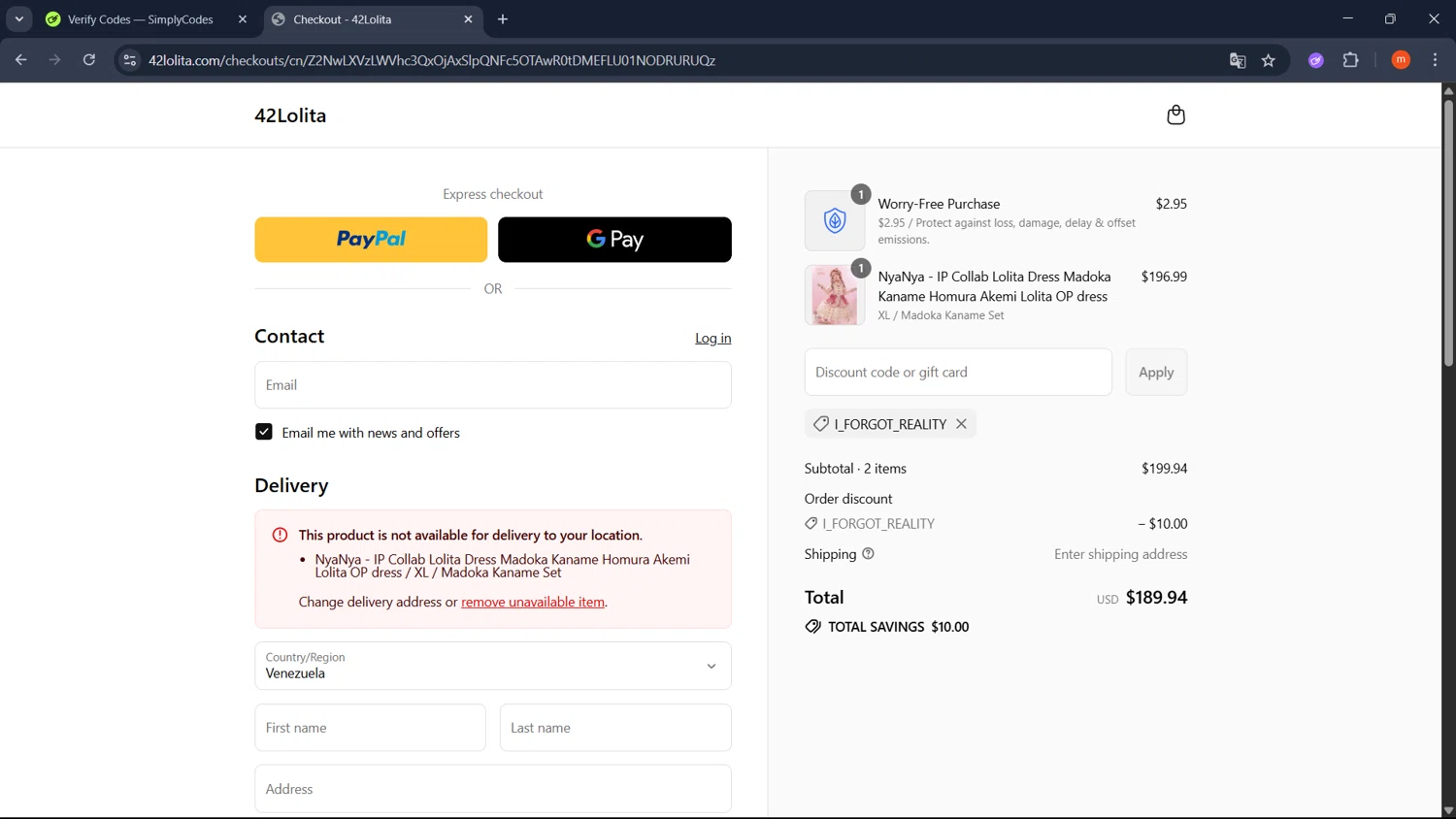Image resolution: width=1456 pixels, height=819 pixels.
Task: Open the translate page icon
Action: point(1238,60)
